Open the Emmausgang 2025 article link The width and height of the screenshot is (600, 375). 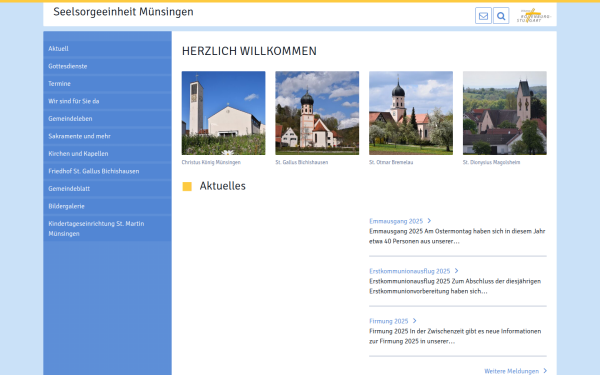click(x=396, y=221)
